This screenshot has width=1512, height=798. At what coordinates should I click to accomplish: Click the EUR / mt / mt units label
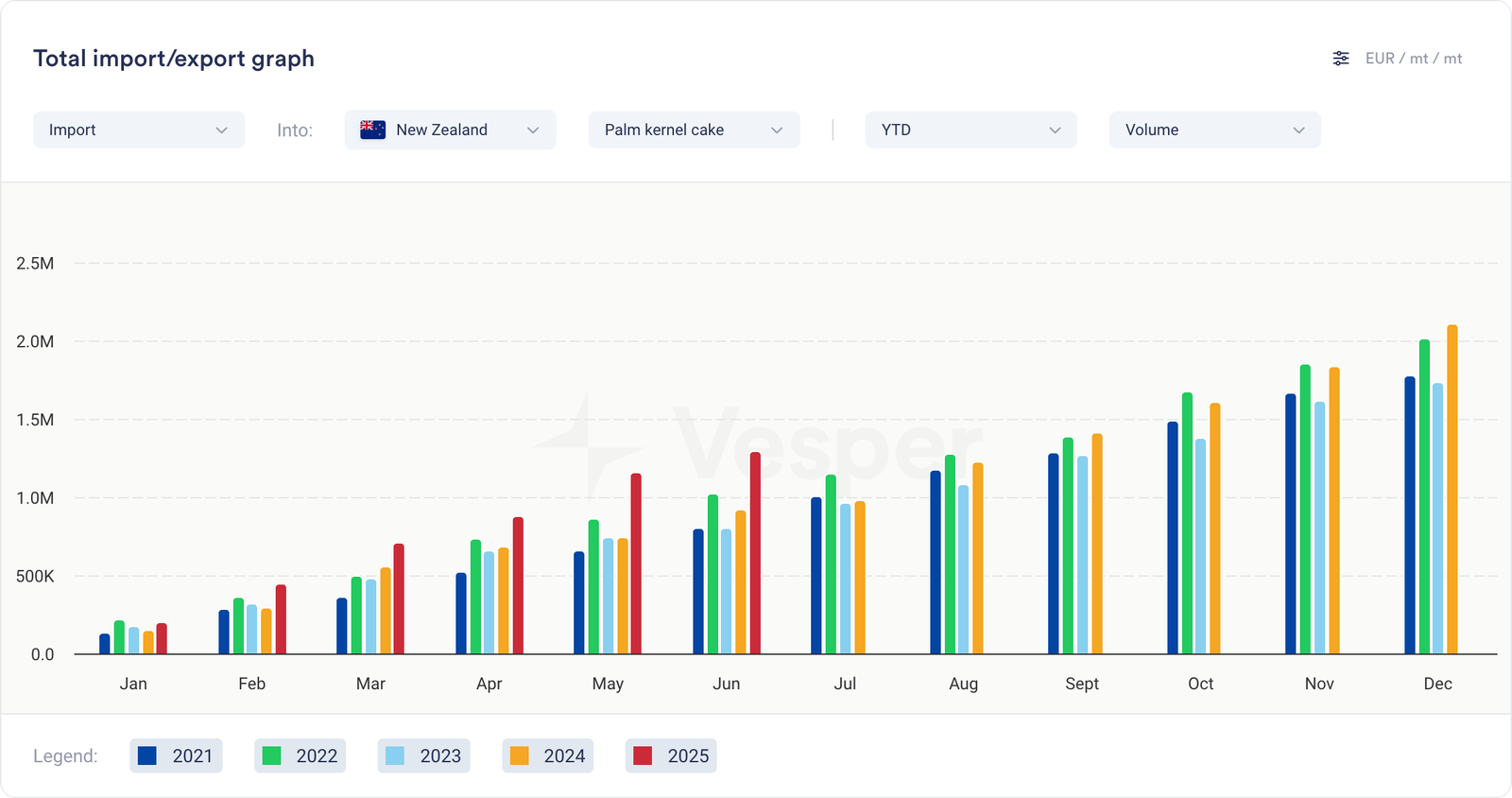[x=1413, y=59]
